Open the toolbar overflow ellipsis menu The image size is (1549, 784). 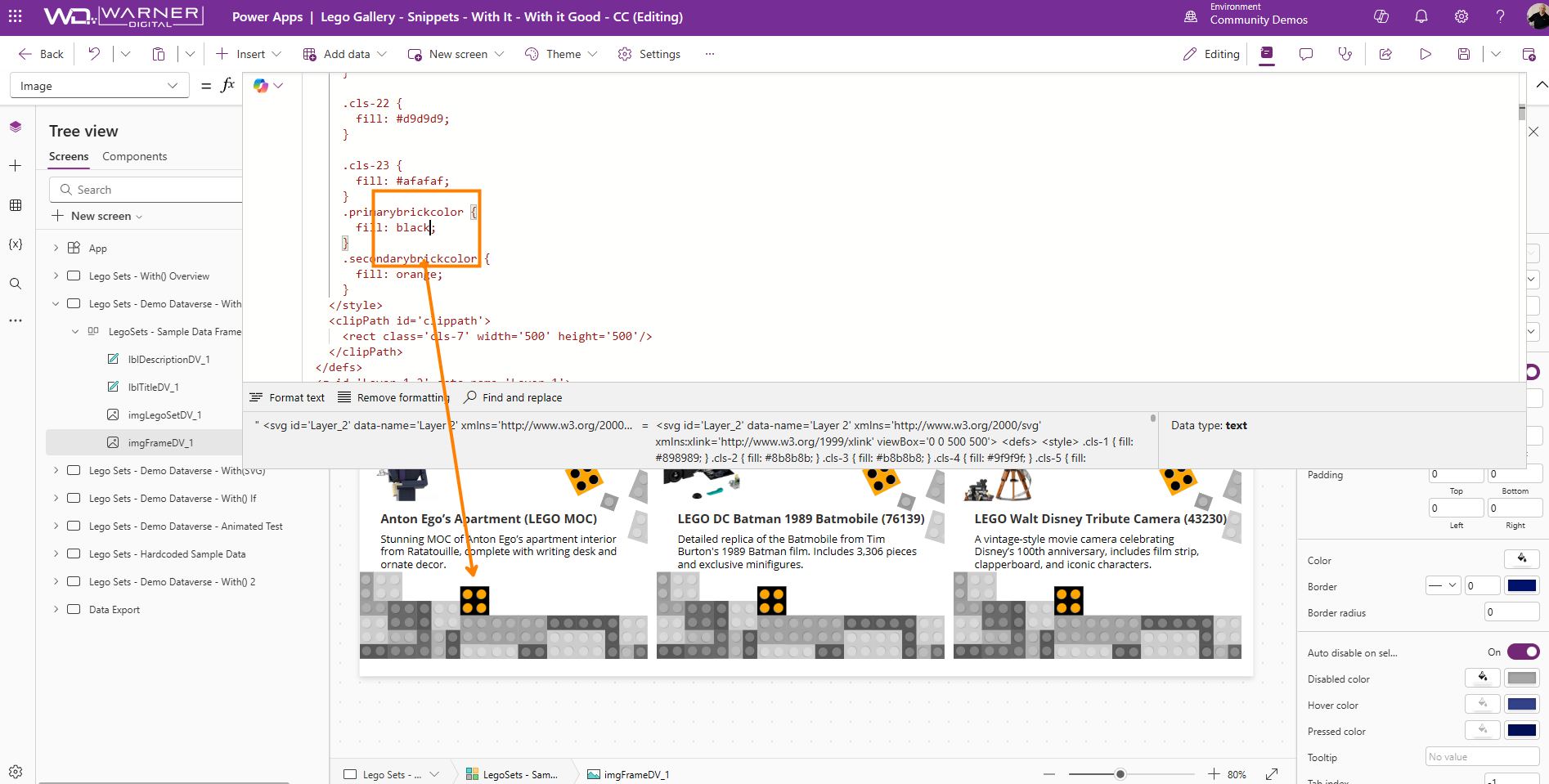click(710, 54)
